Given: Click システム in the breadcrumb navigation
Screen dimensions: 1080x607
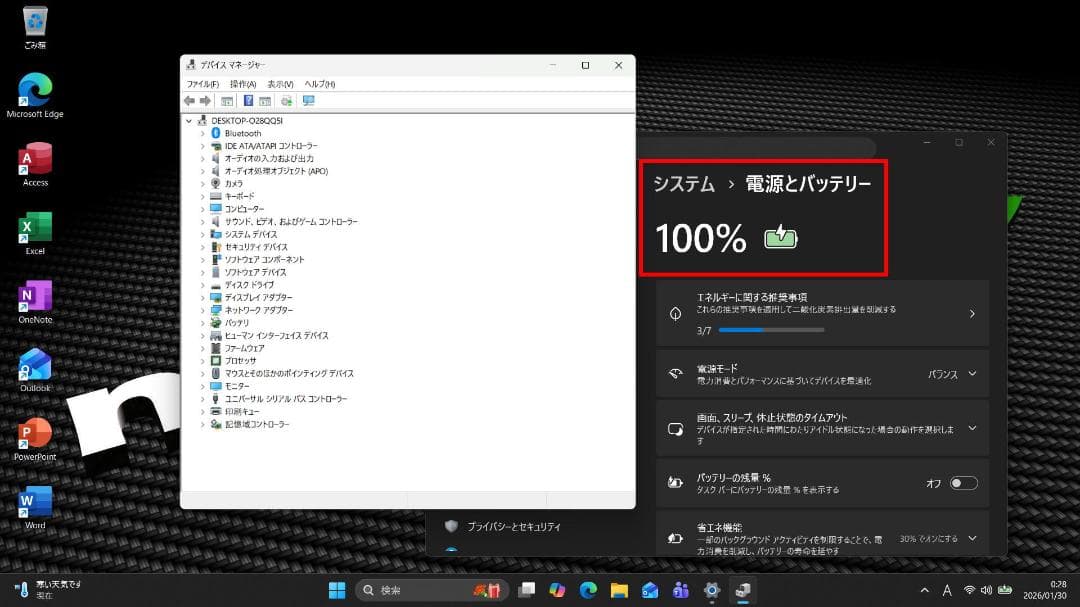Looking at the screenshot, I should tap(683, 184).
